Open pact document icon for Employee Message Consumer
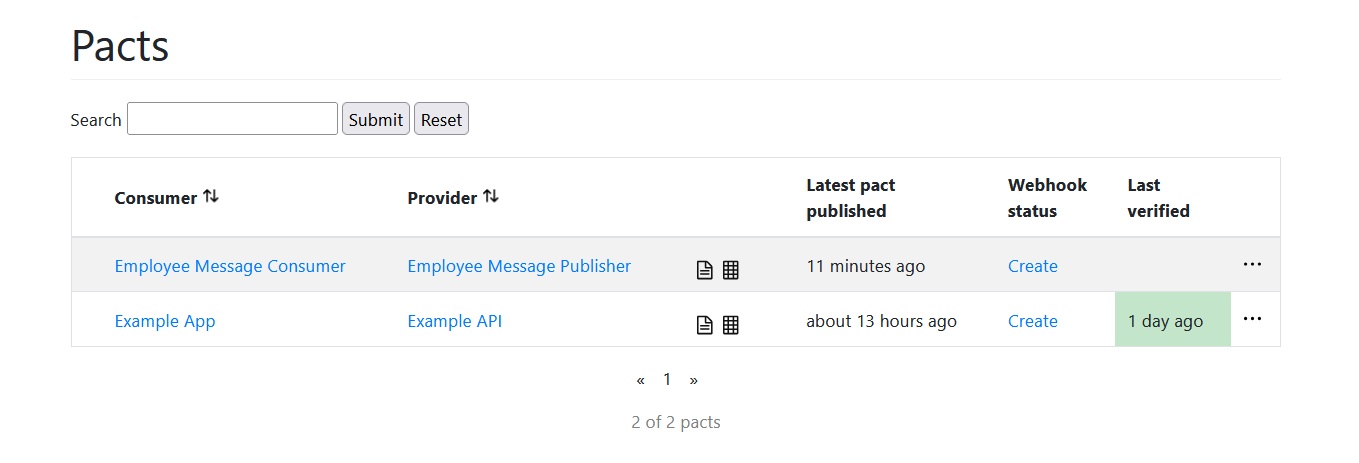 click(x=704, y=270)
